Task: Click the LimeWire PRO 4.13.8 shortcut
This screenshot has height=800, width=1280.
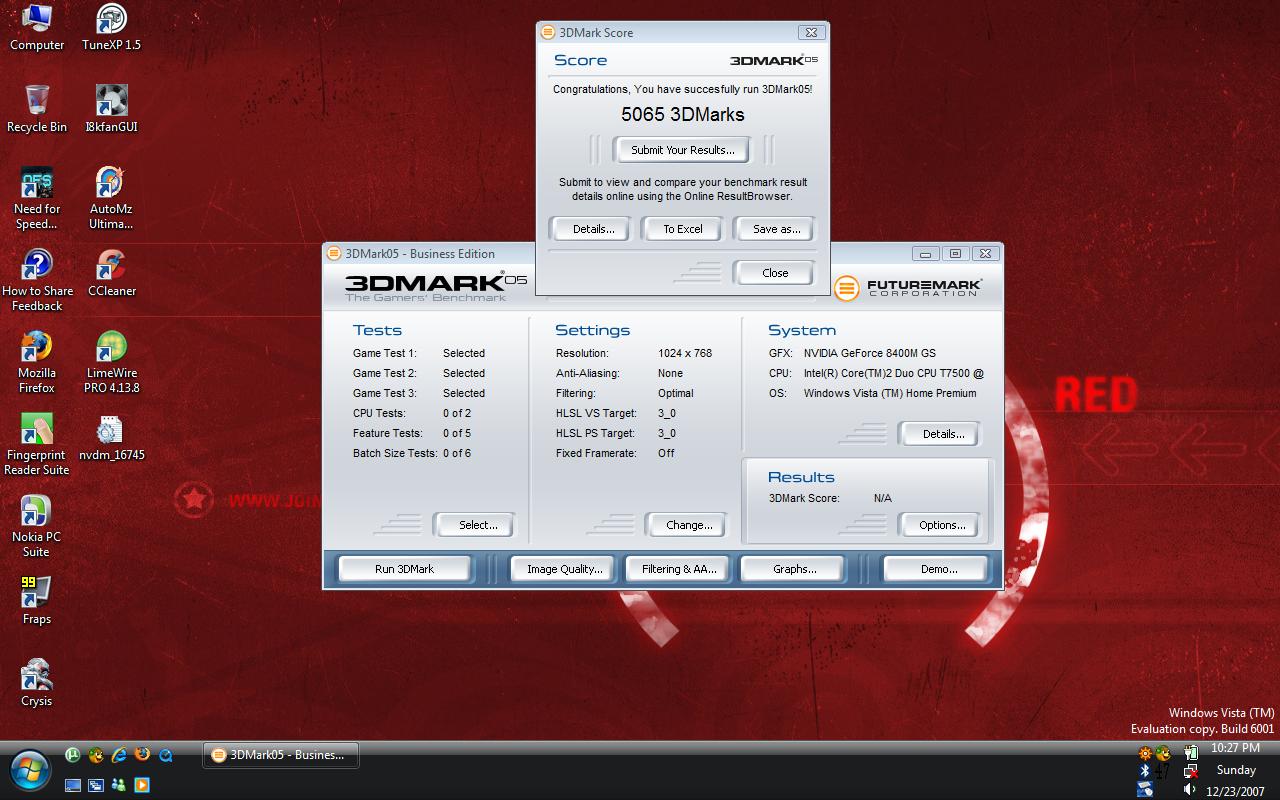Action: tap(111, 362)
